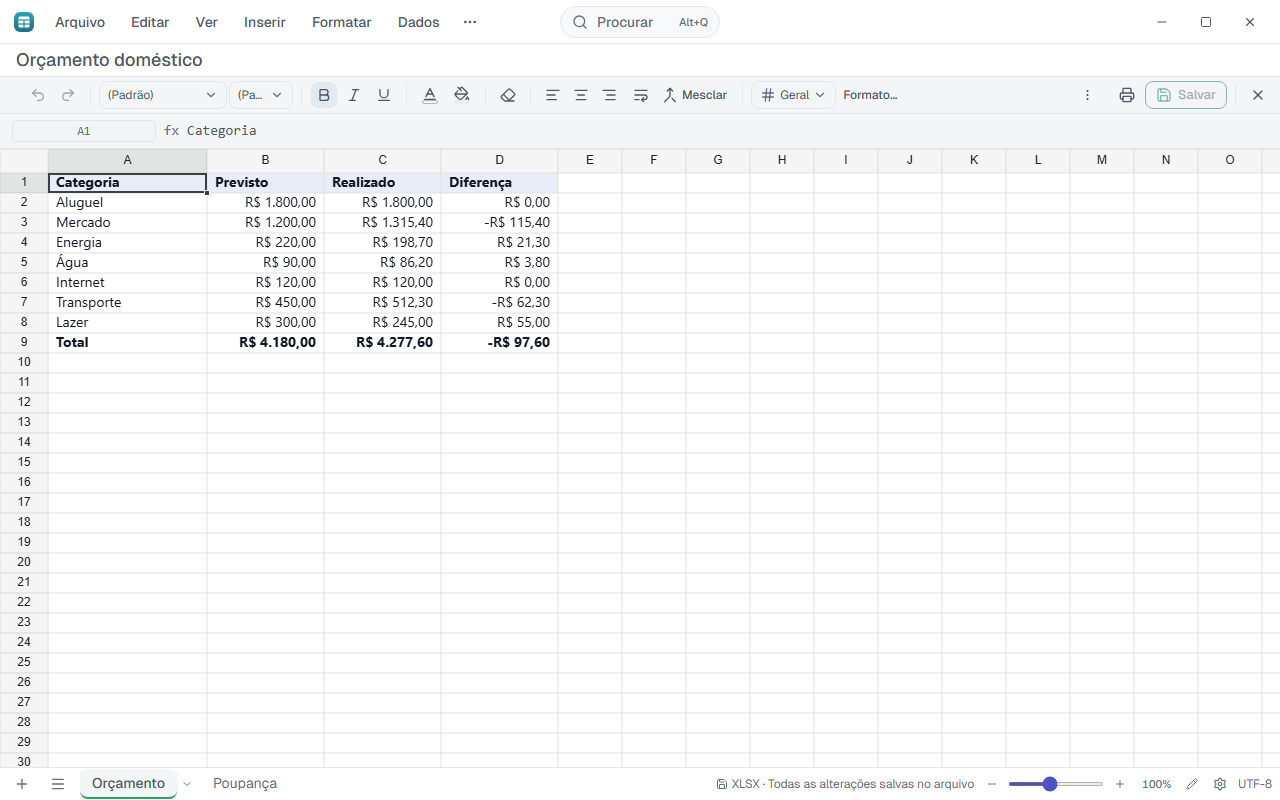
Task: Click the zoom in plus icon
Action: pyautogui.click(x=1120, y=784)
